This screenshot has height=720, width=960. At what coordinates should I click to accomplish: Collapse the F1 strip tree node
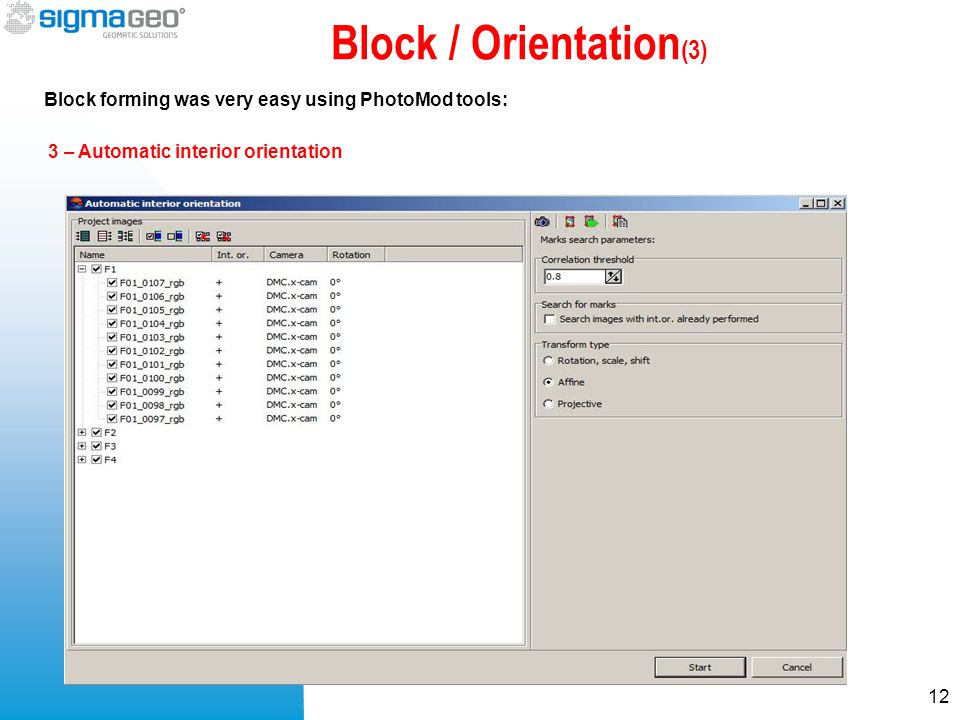point(81,269)
